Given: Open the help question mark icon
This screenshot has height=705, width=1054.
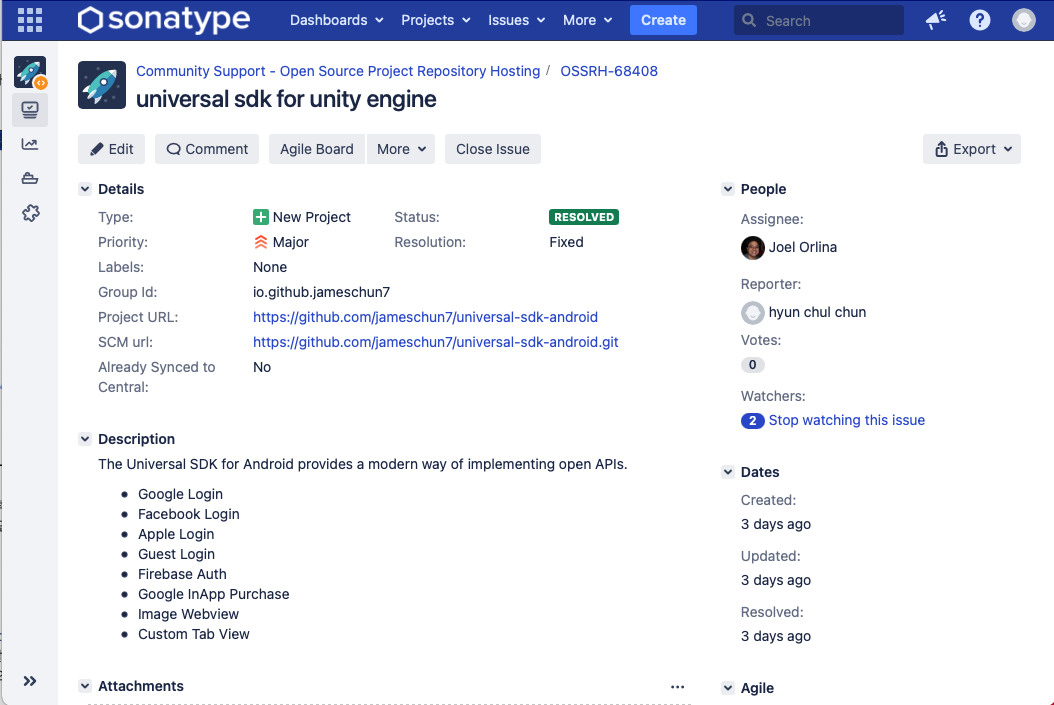Looking at the screenshot, I should pos(979,20).
